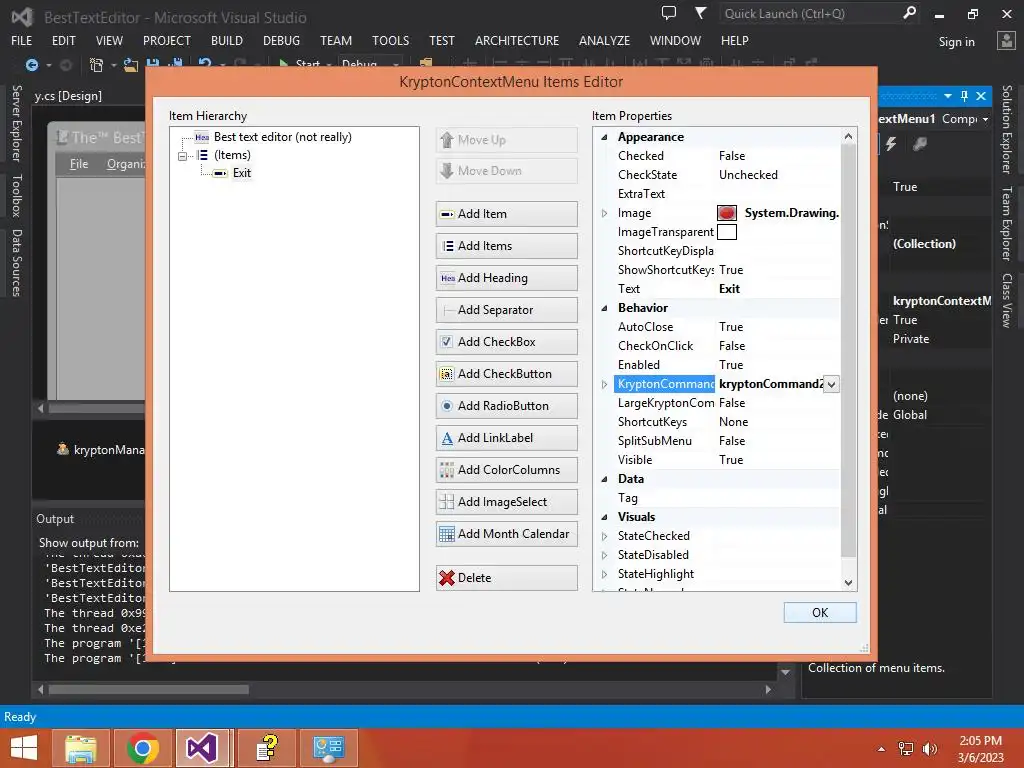Click the Add Month Calendar button
The image size is (1024, 768).
506,534
